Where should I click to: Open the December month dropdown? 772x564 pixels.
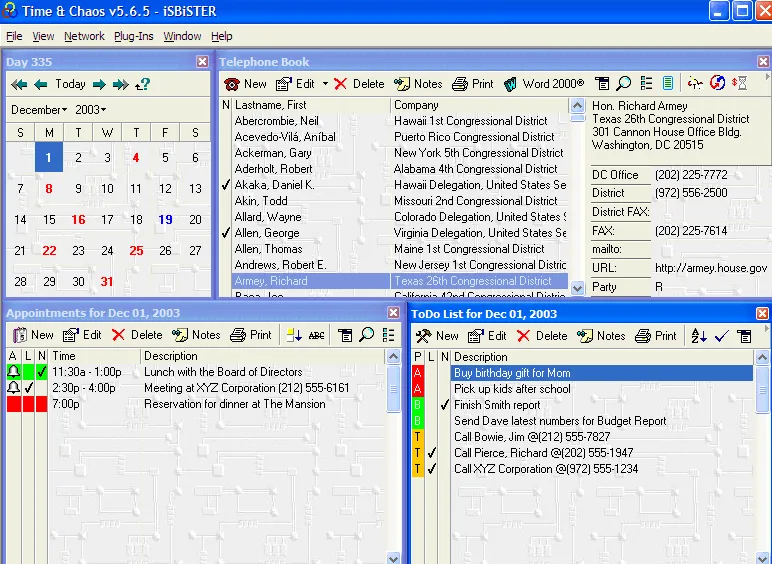[x=39, y=110]
